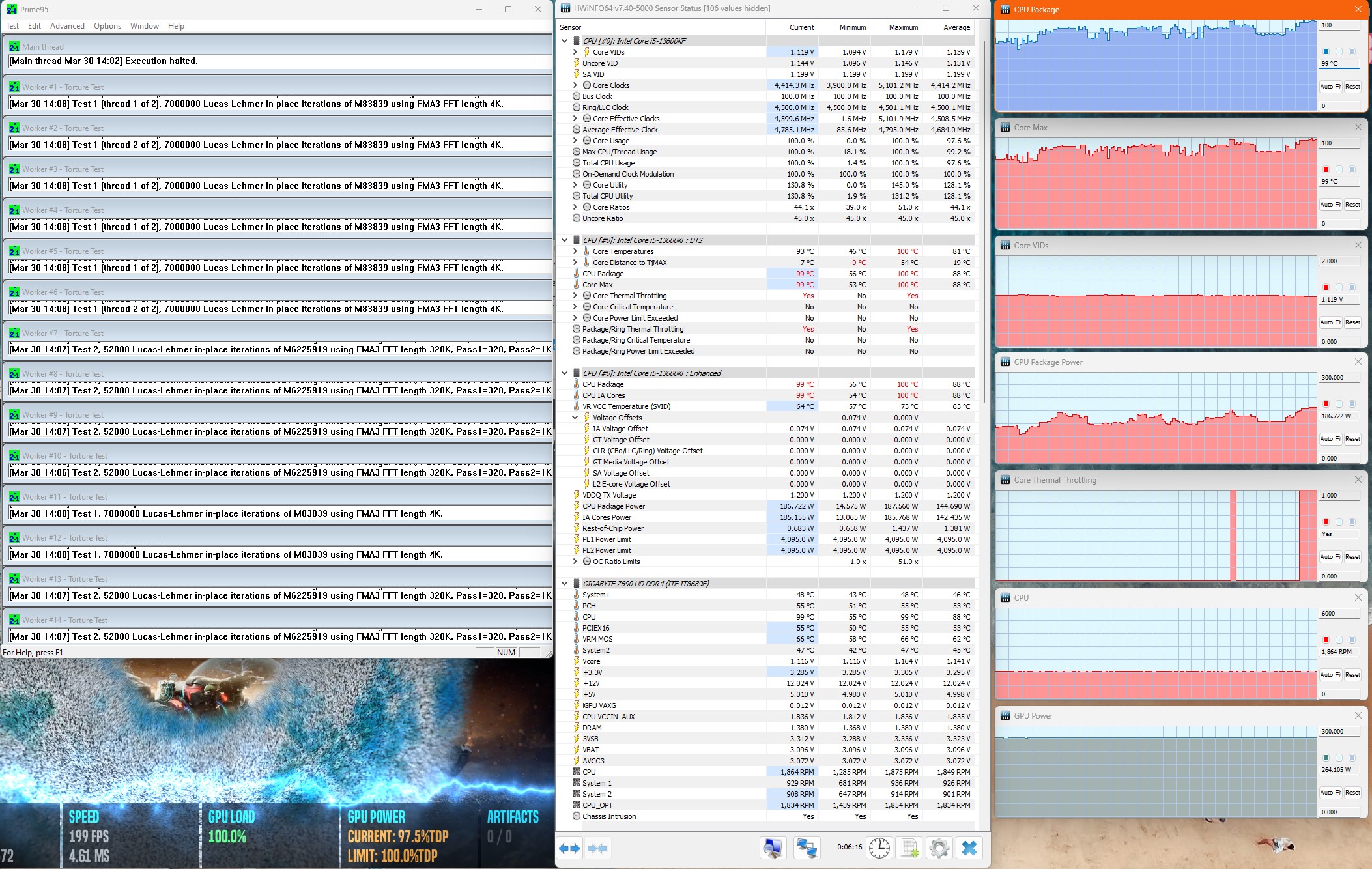Select the Maximum column header
The height and width of the screenshot is (869, 1372).
[x=903, y=27]
